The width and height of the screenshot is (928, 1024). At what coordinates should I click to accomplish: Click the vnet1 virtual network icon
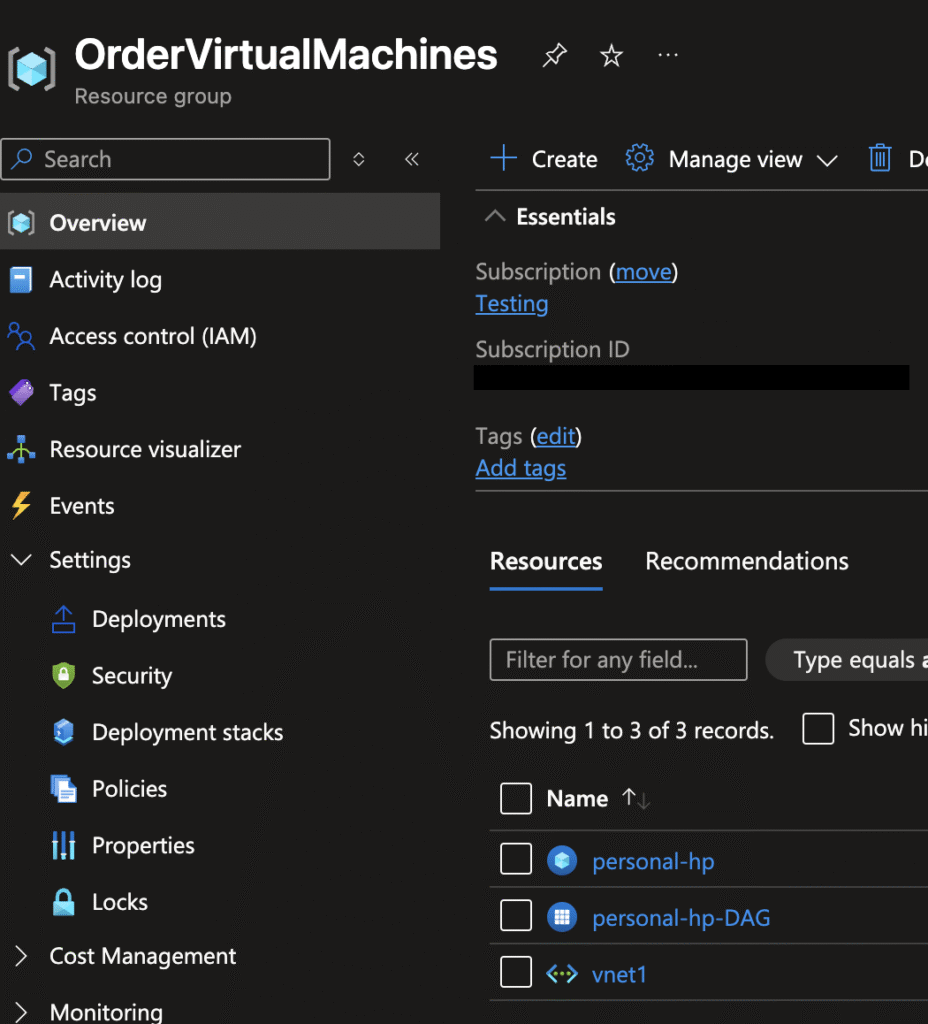pyautogui.click(x=562, y=974)
